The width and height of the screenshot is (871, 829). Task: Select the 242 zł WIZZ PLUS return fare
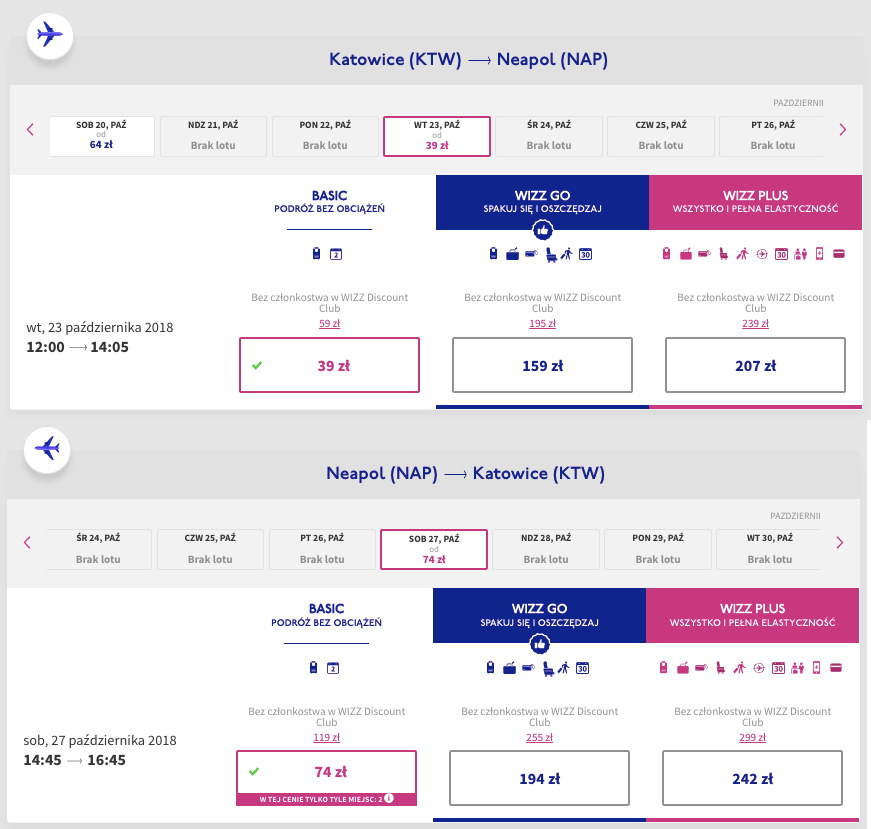coord(752,779)
